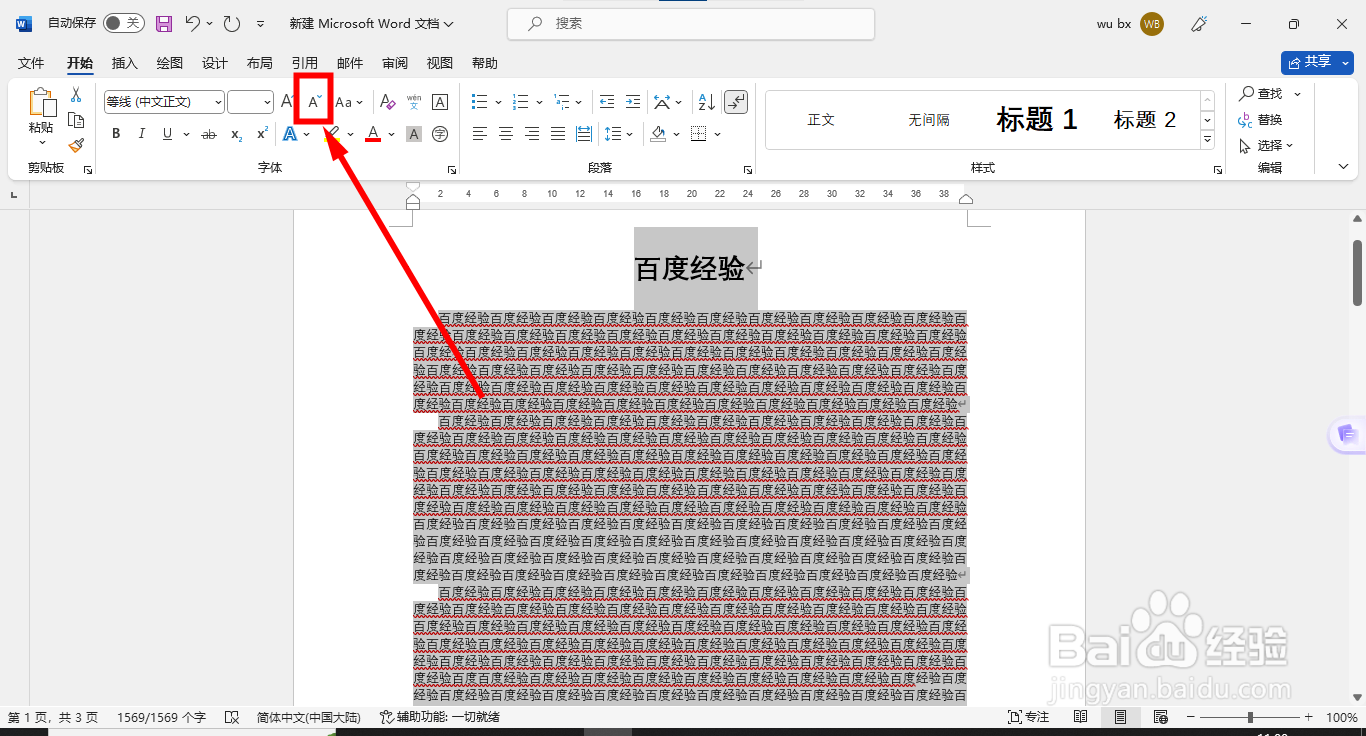Open the font color dropdown arrow

(x=391, y=134)
